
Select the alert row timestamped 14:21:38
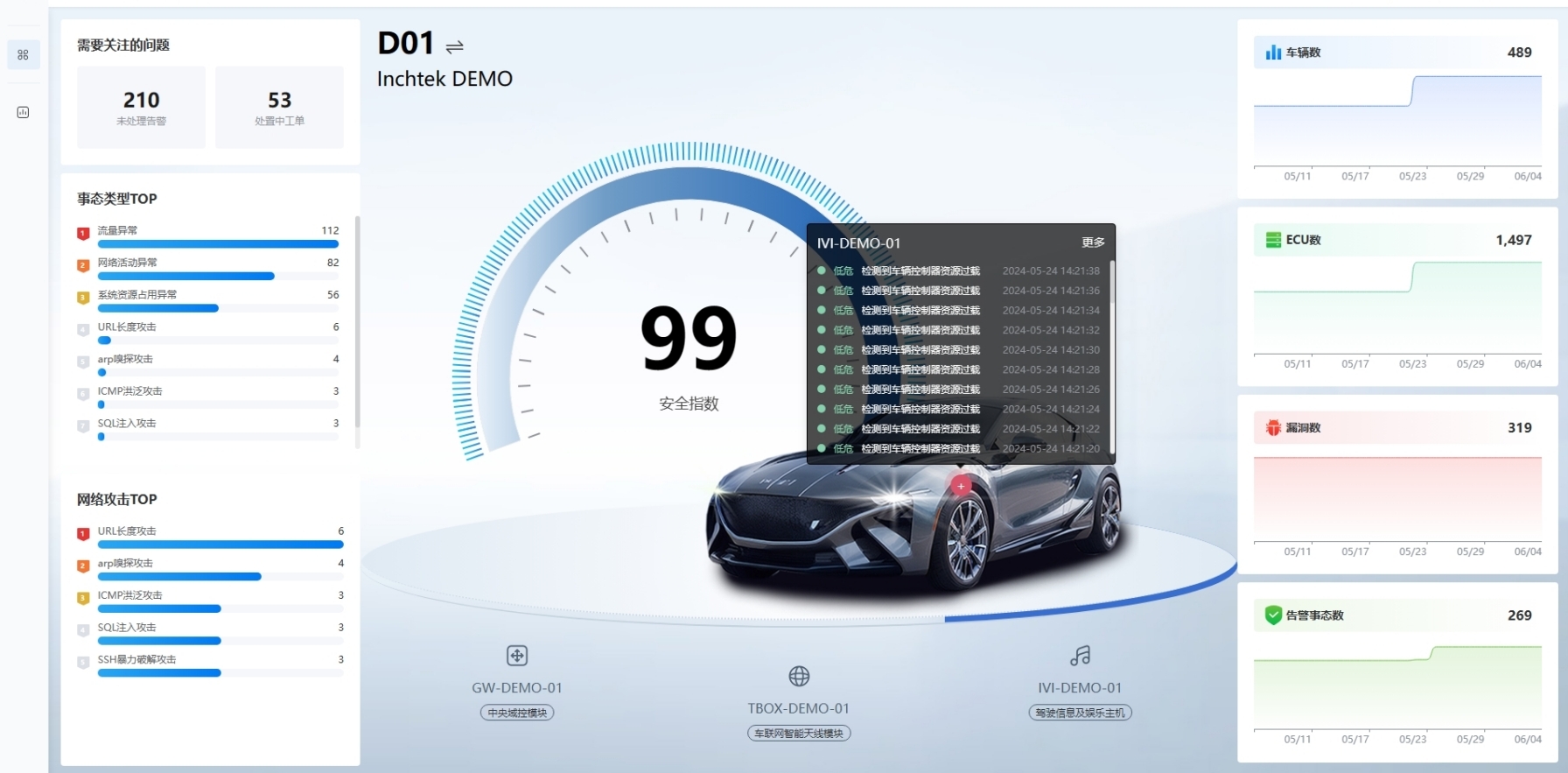point(959,271)
